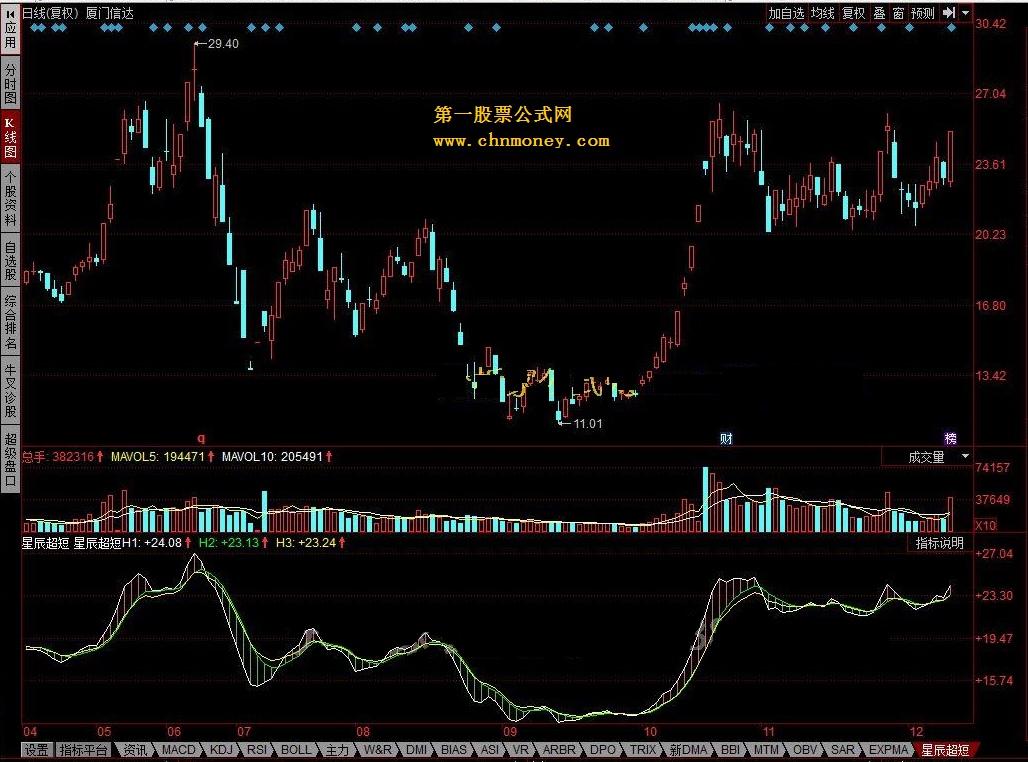Image resolution: width=1028 pixels, height=762 pixels.
Task: Click the H3: +23.24 value
Action: 306,542
